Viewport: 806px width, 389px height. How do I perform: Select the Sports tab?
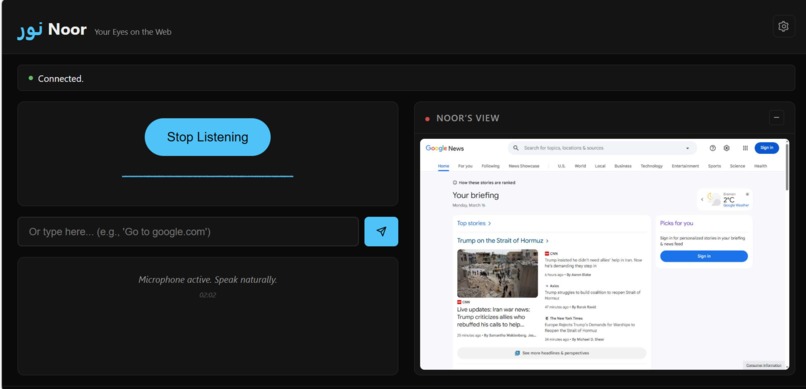pyautogui.click(x=714, y=166)
